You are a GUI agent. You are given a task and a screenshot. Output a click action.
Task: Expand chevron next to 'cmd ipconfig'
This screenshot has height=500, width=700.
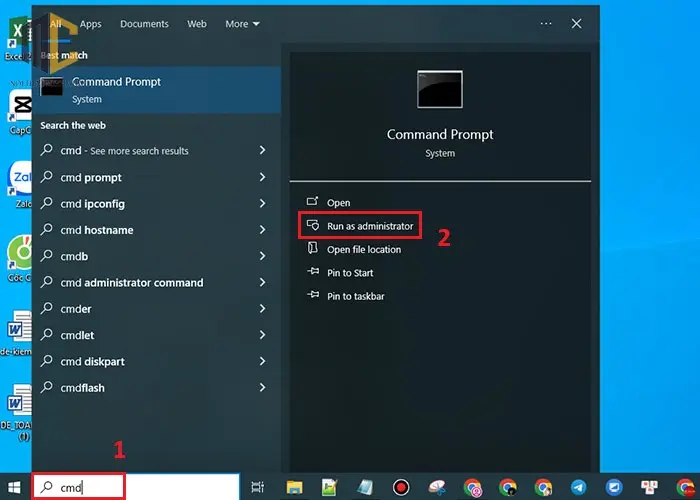pos(262,204)
